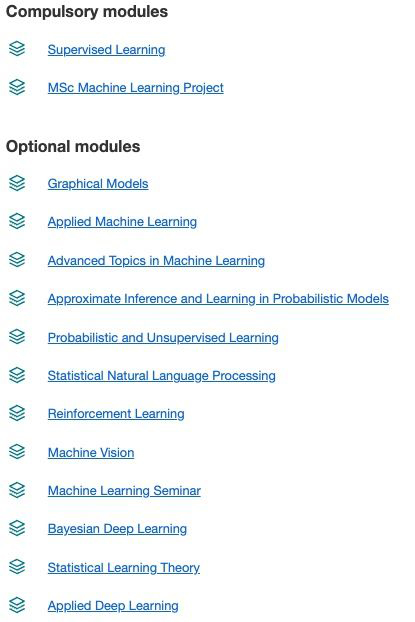Follow the Applied Machine Learning link
This screenshot has height=622, width=415.
[x=122, y=222]
